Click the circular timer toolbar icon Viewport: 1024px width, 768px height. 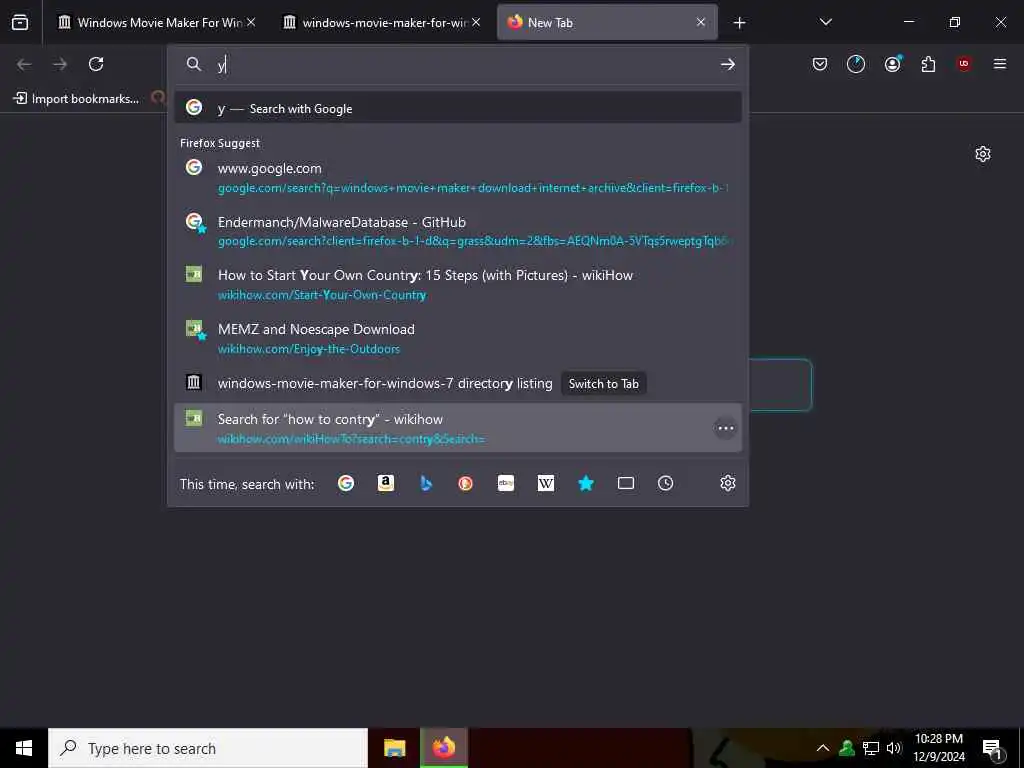tap(856, 64)
